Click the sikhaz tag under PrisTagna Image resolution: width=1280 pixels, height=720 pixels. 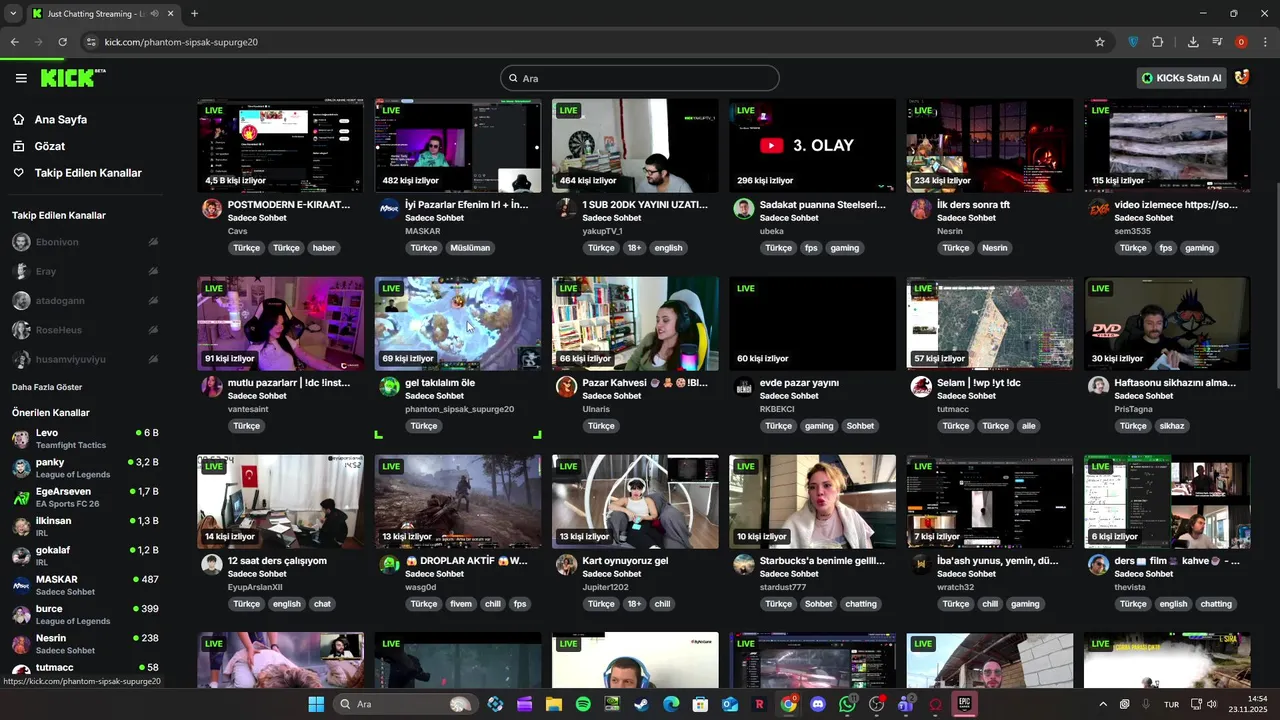pyautogui.click(x=1172, y=426)
